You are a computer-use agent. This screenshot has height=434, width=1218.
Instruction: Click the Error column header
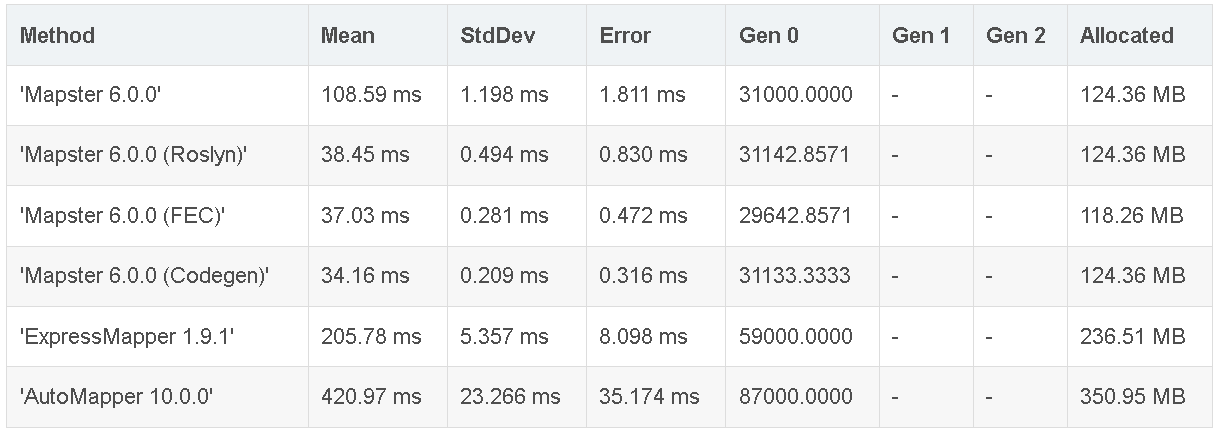pos(625,35)
